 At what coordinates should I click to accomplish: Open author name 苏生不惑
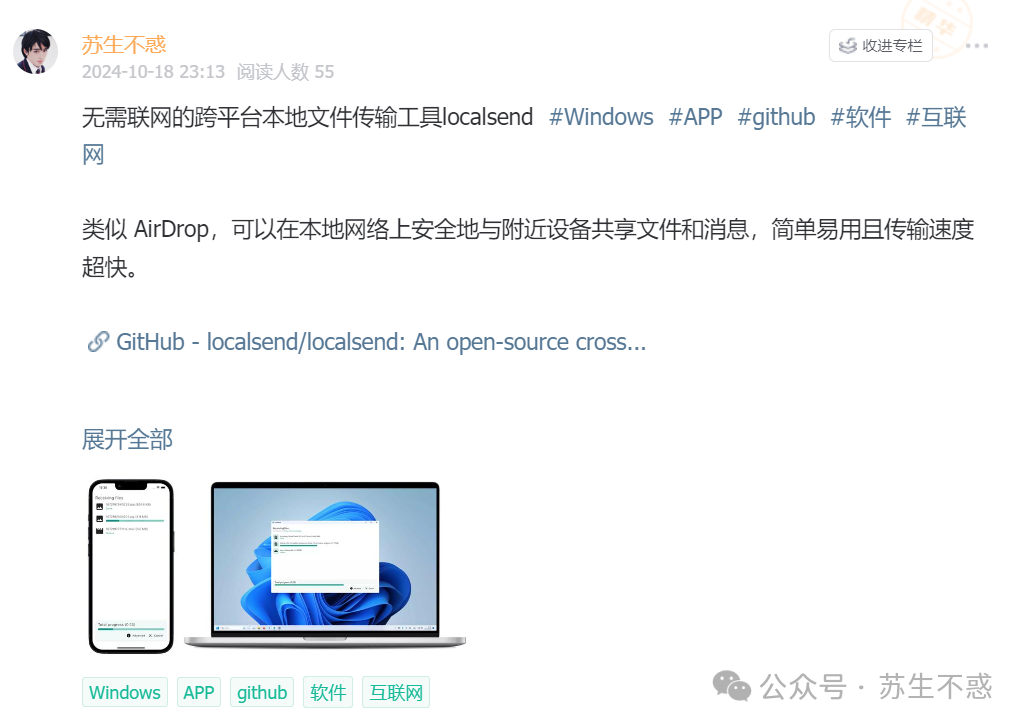(124, 44)
